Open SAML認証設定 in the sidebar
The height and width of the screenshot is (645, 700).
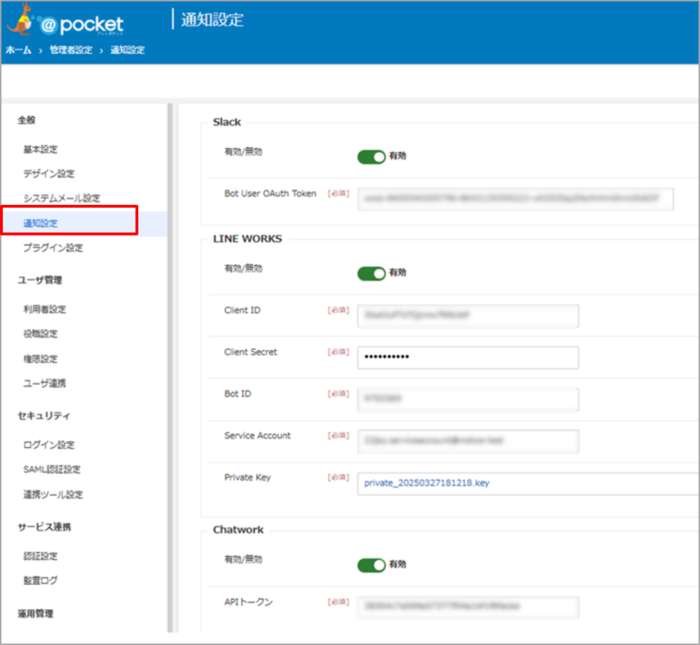pyautogui.click(x=52, y=470)
